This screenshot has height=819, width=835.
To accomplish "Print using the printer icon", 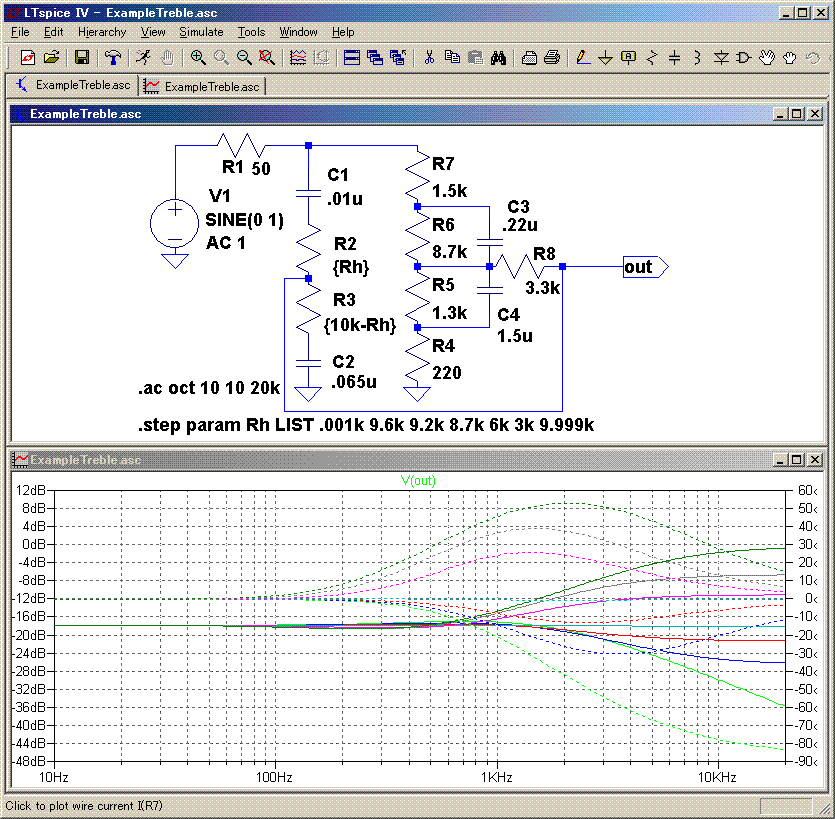I will [552, 57].
